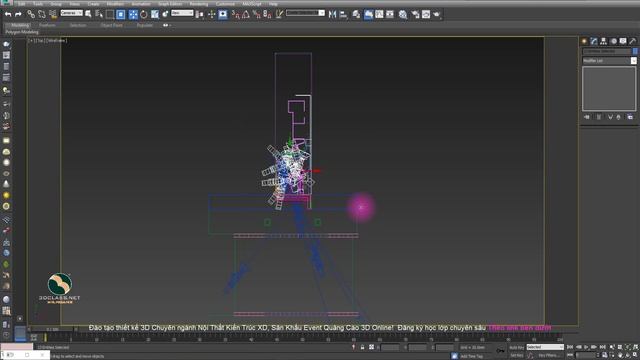Viewport: 640px width, 360px height.
Task: Click the Render Production teapot icon
Action: click(437, 14)
